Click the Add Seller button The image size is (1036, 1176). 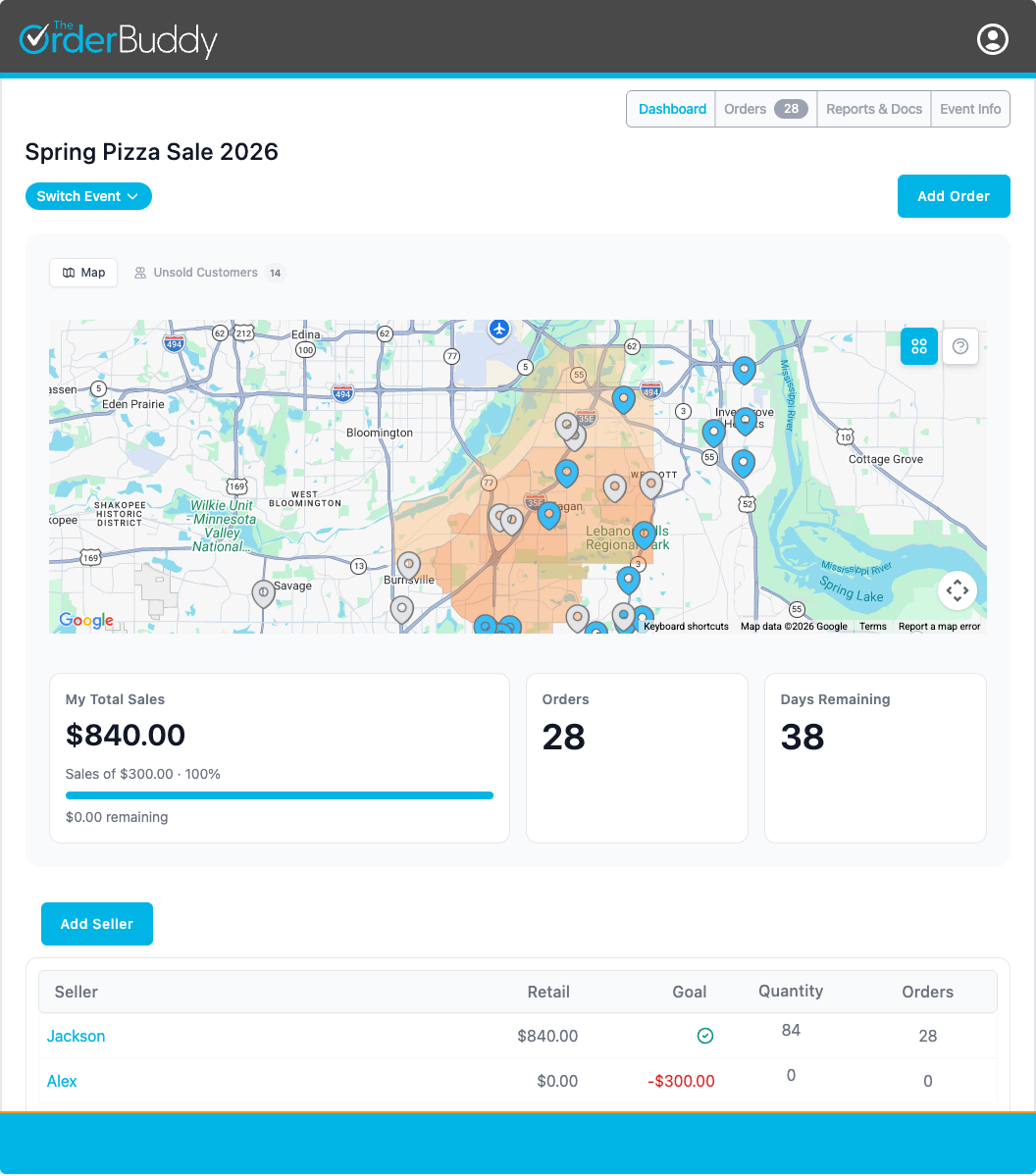(x=96, y=923)
